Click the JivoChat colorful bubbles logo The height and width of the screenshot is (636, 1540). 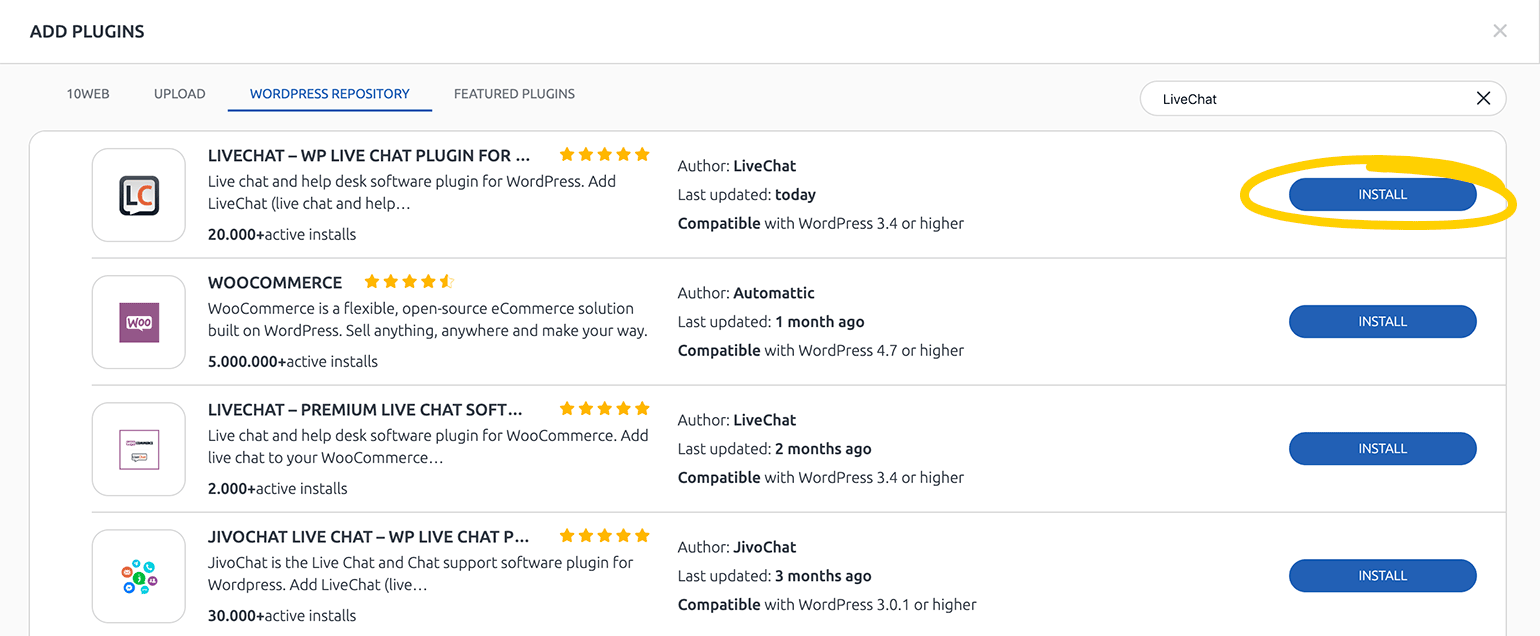[x=138, y=576]
